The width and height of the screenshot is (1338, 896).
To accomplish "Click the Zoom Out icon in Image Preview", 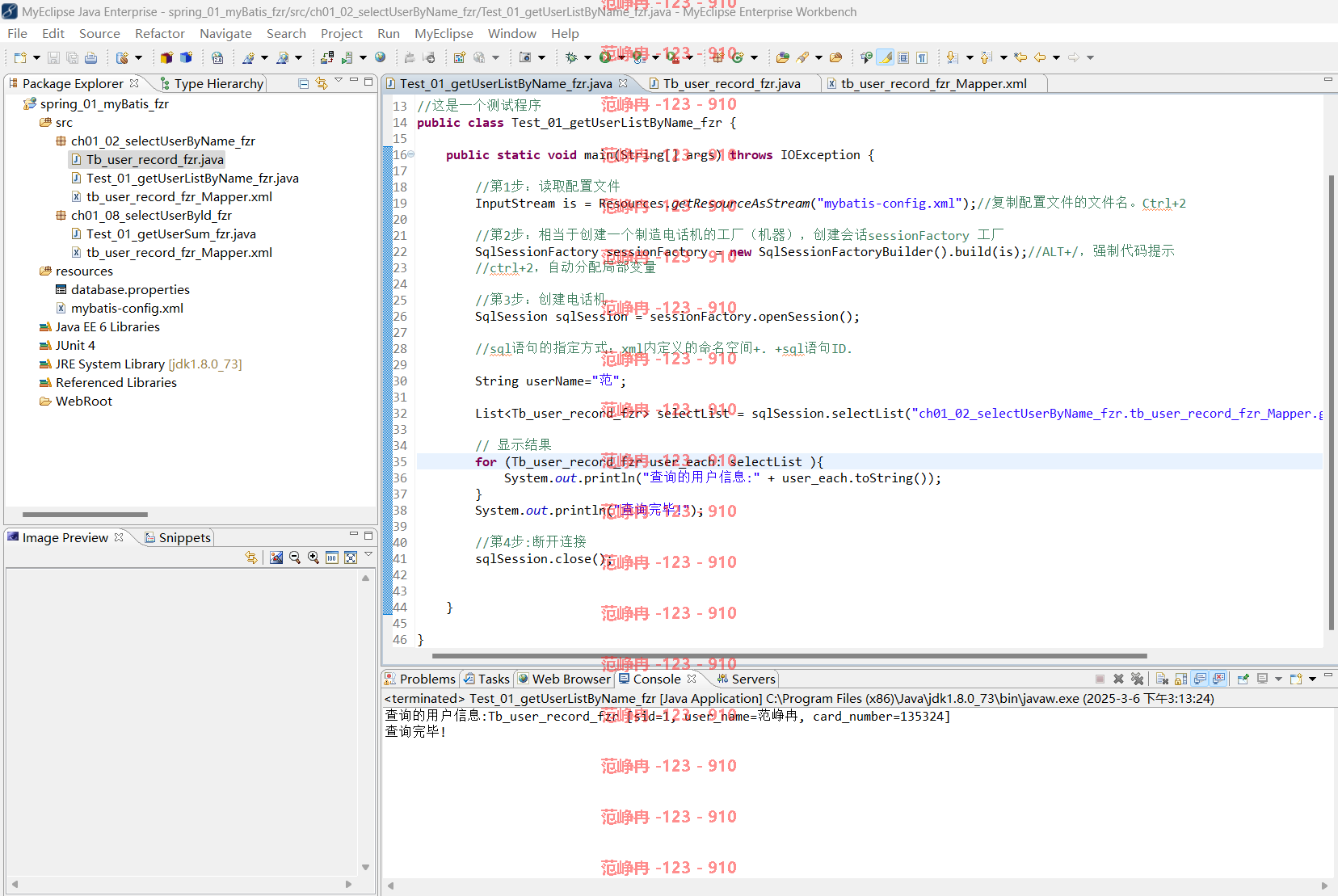I will pos(295,557).
